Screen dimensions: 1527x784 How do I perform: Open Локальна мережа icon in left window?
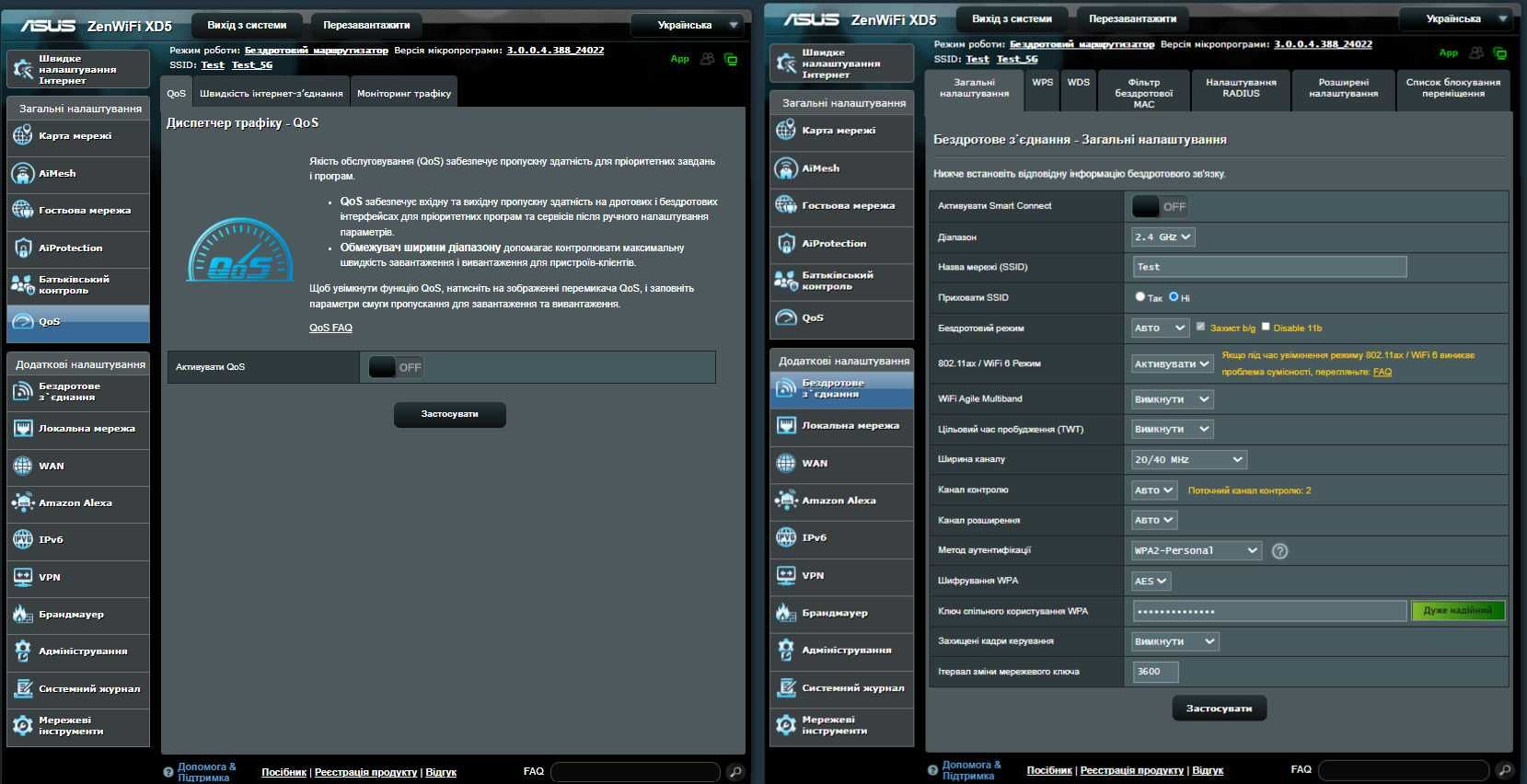point(23,429)
